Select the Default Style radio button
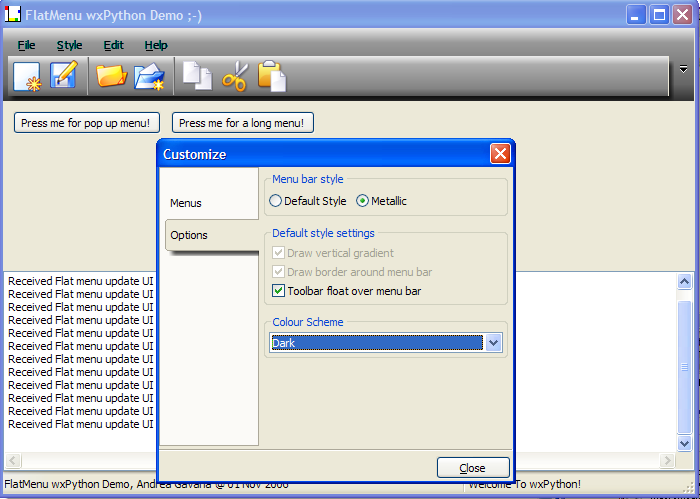This screenshot has height=499, width=700. [x=276, y=201]
